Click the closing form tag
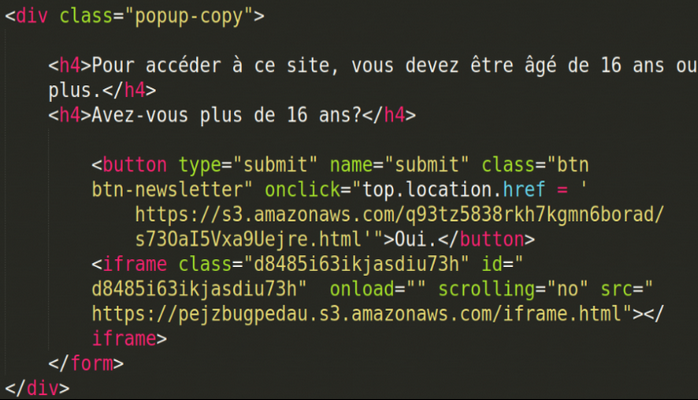 tap(86, 364)
